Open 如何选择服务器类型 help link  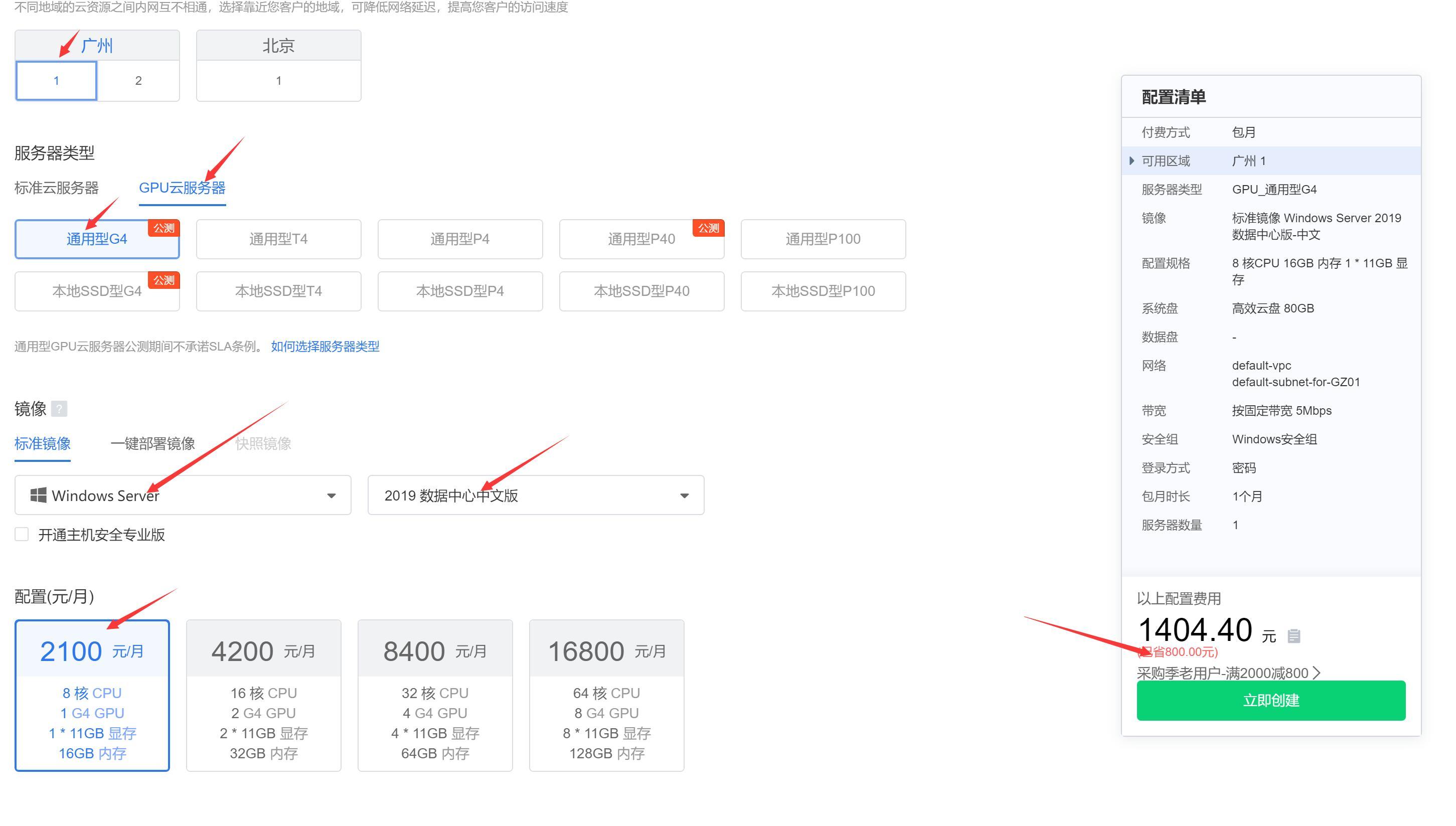point(325,346)
